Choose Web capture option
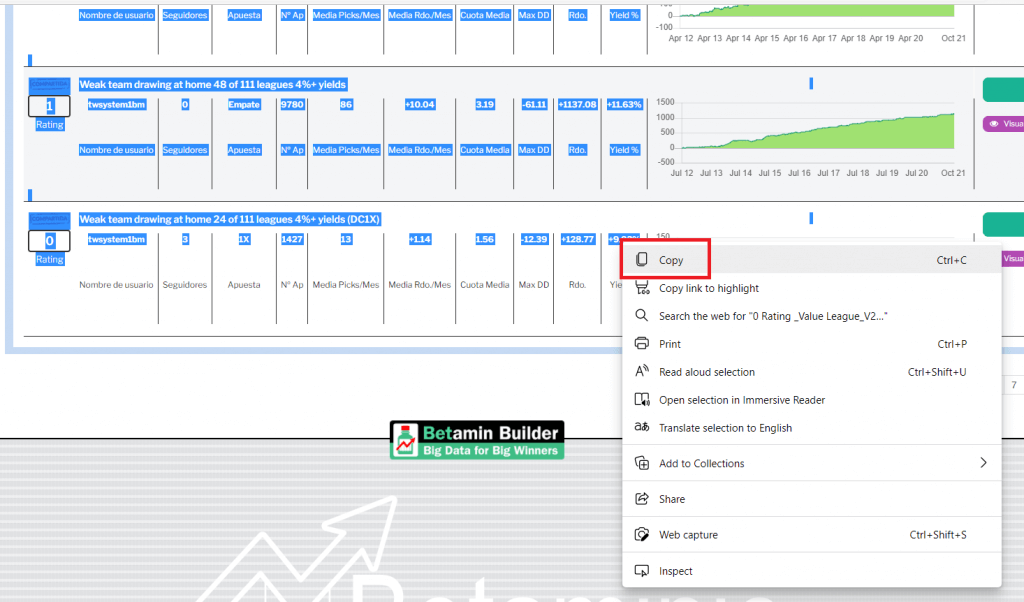This screenshot has height=602, width=1024. pos(811,535)
